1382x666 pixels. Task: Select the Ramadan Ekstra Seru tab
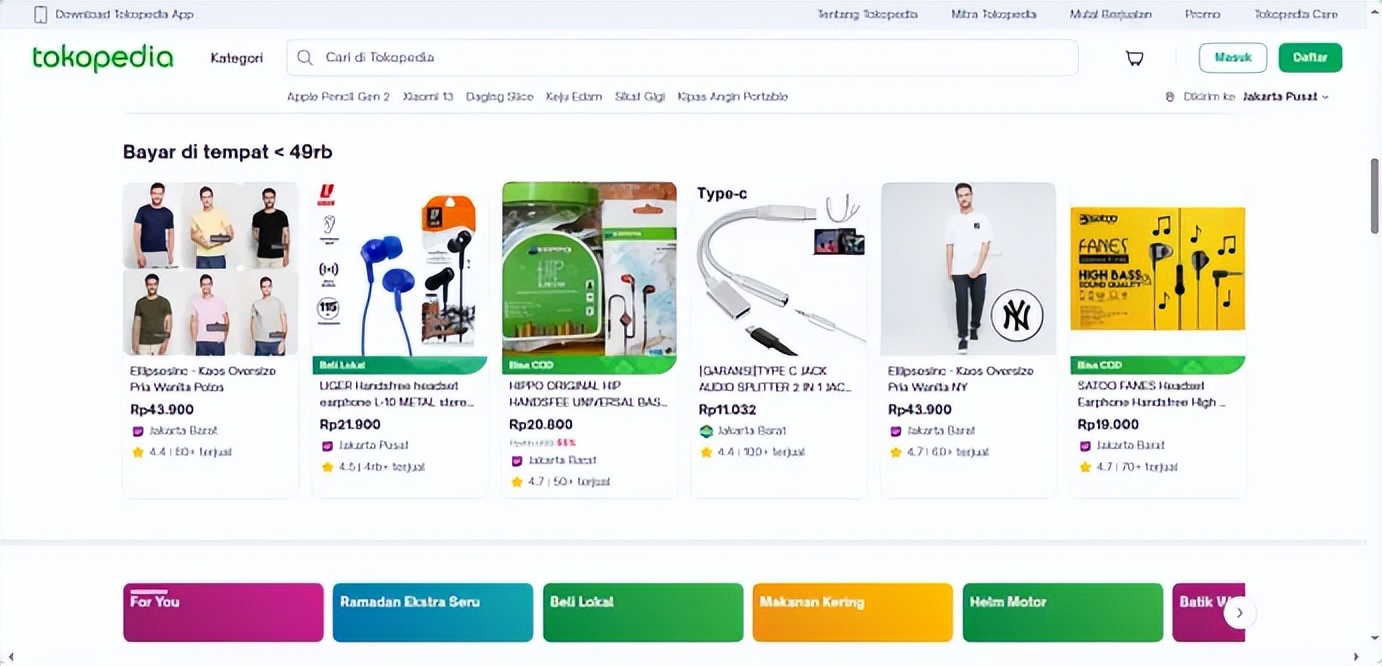[x=432, y=612]
